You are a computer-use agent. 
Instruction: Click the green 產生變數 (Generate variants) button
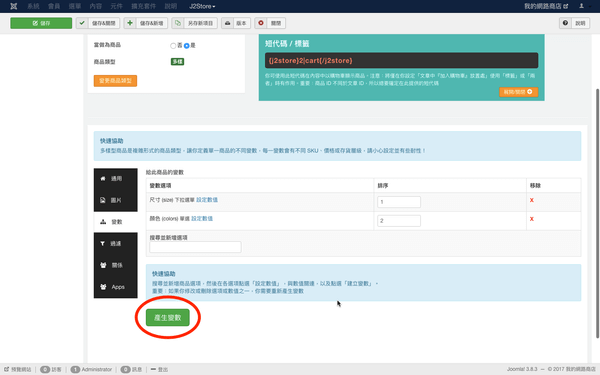[x=168, y=318]
